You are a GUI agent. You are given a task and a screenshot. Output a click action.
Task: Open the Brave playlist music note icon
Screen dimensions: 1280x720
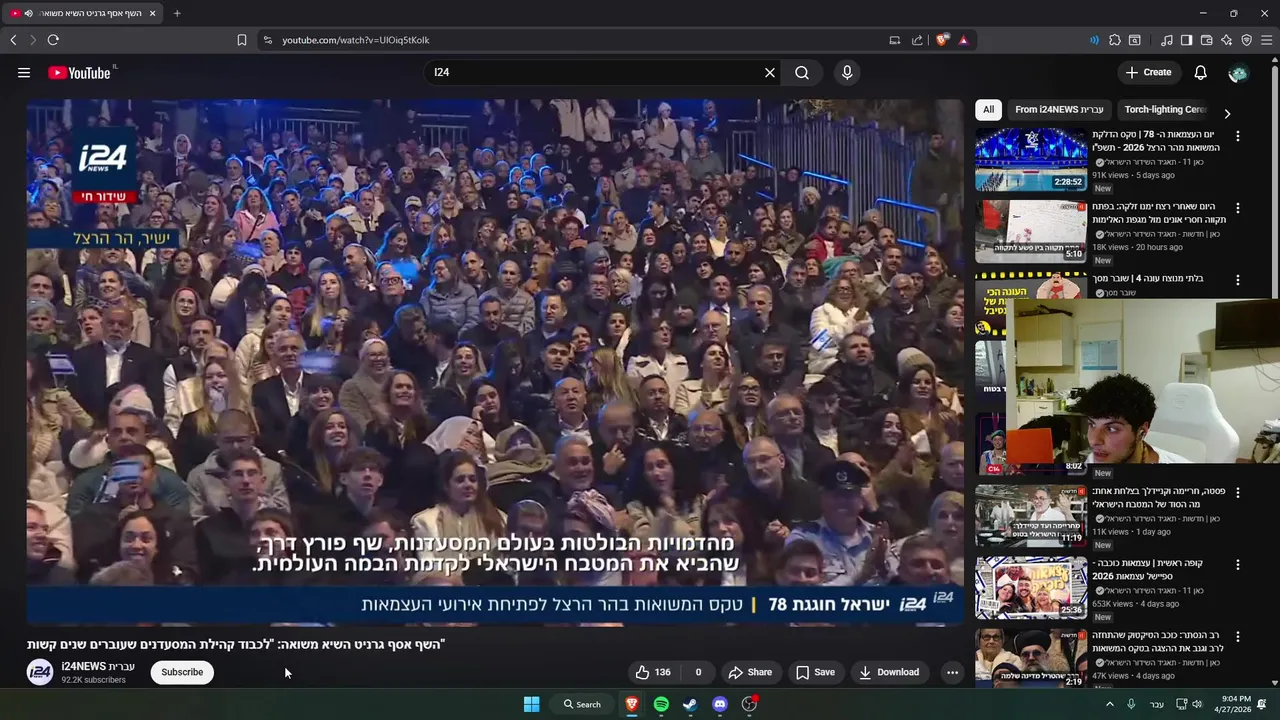(x=1167, y=40)
